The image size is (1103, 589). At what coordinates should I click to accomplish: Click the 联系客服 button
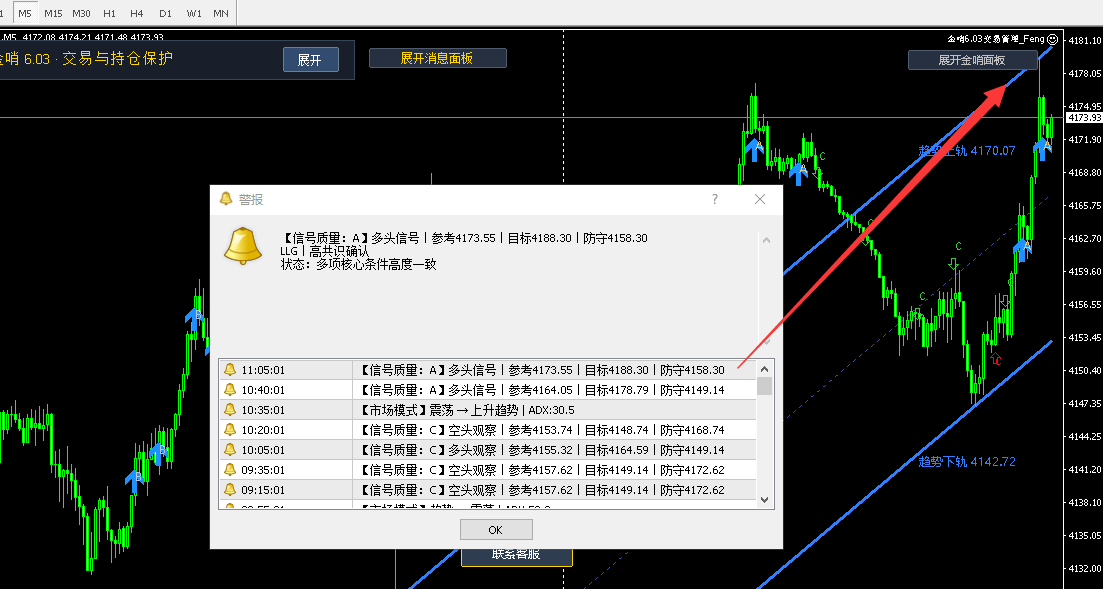[x=516, y=555]
